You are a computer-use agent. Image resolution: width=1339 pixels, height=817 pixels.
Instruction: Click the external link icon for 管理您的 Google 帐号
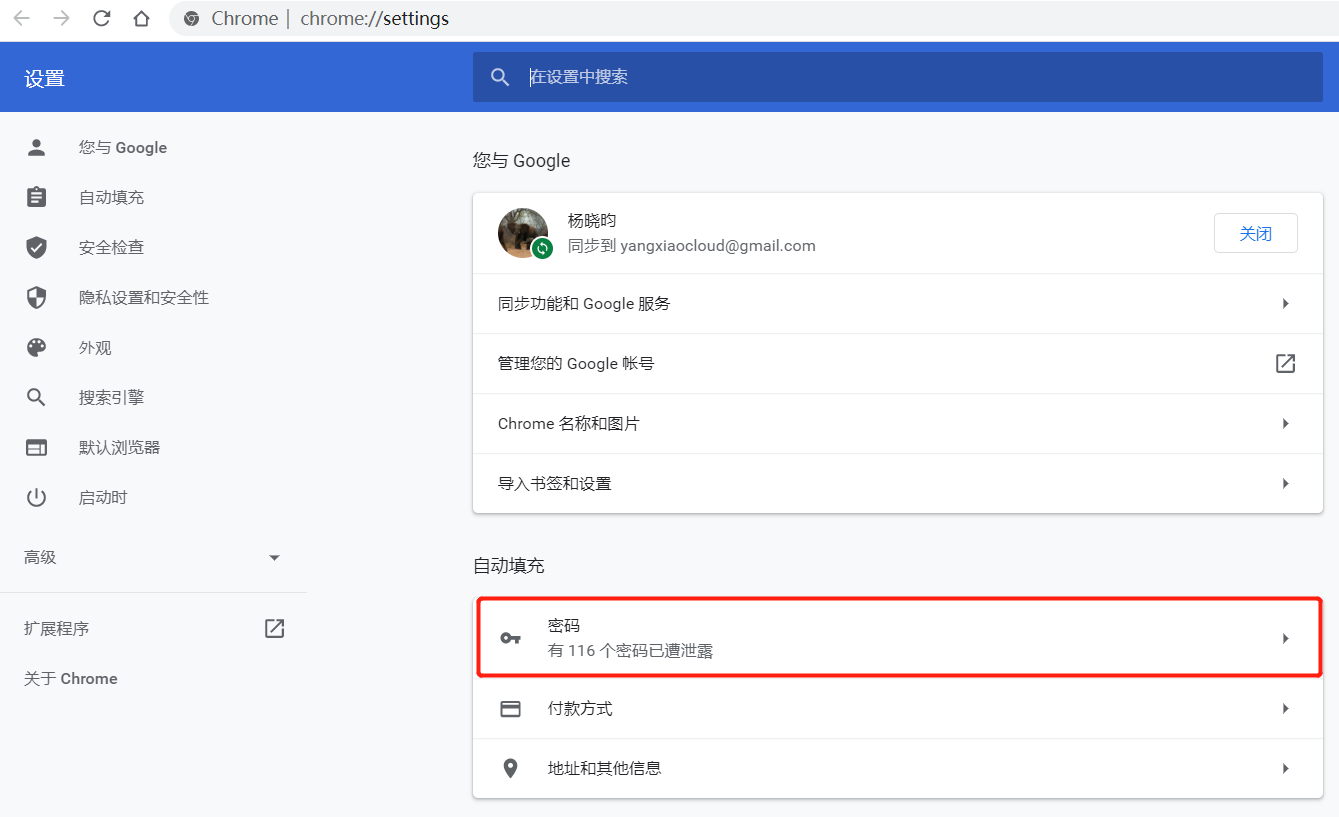tap(1286, 363)
